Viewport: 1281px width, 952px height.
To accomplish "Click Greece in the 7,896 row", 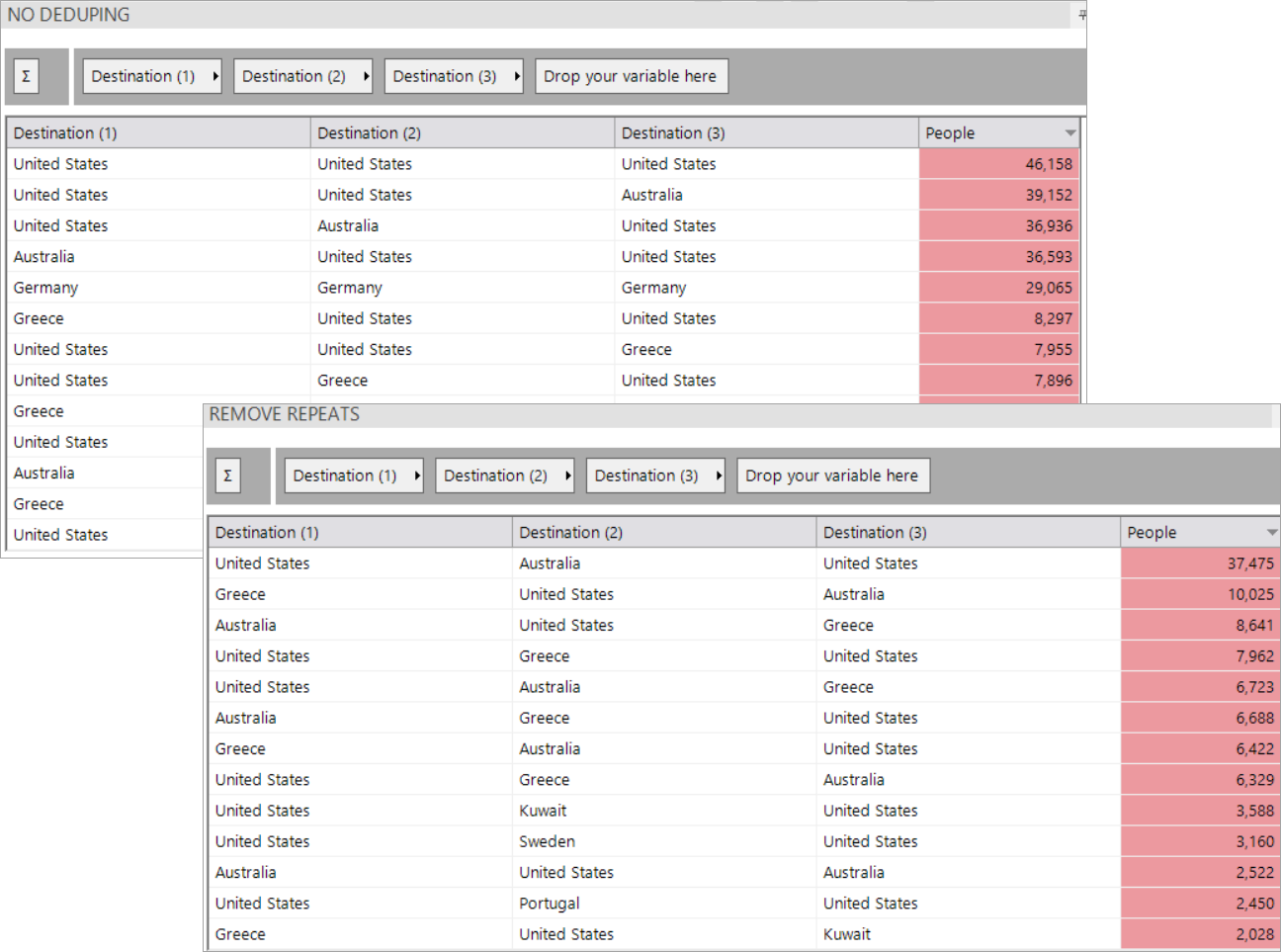I will (x=343, y=381).
